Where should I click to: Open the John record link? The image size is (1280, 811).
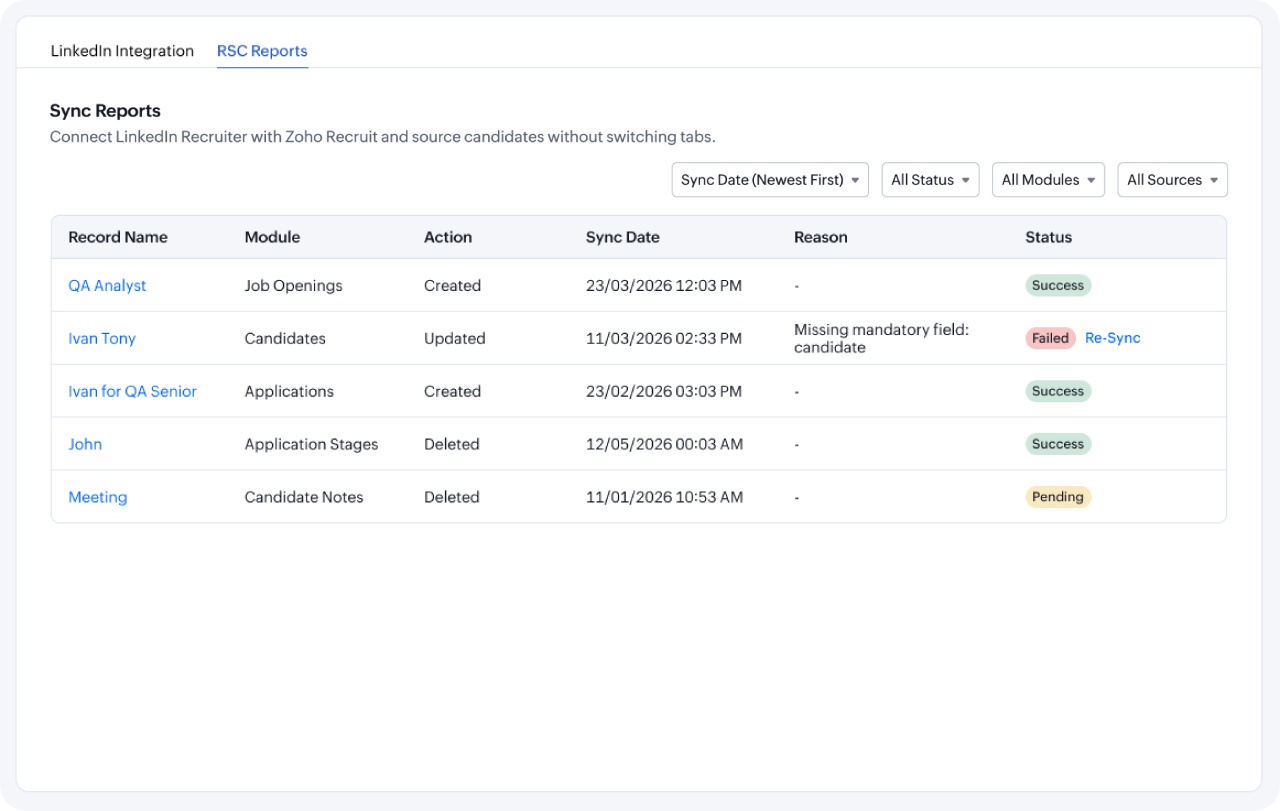click(x=85, y=445)
